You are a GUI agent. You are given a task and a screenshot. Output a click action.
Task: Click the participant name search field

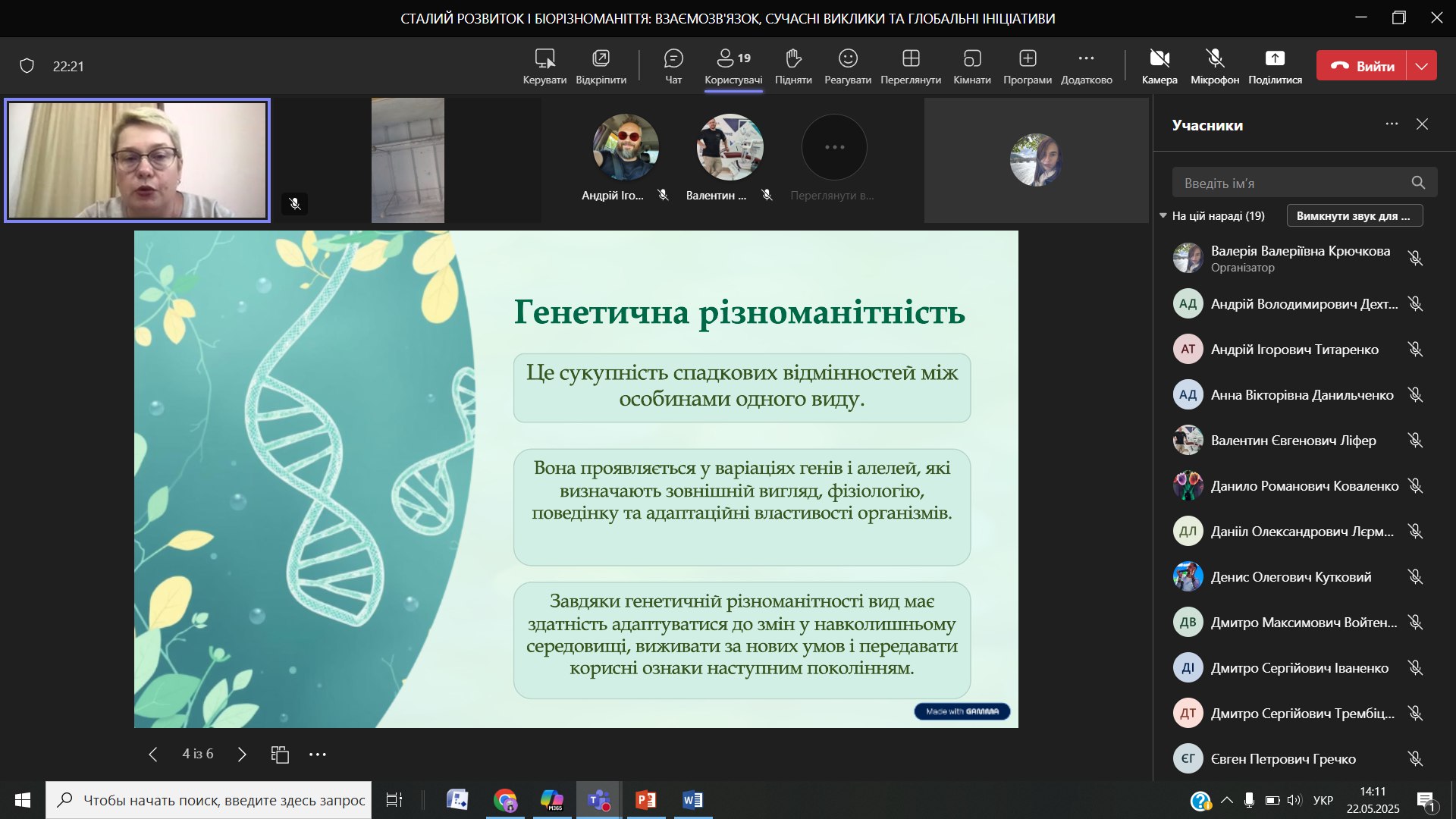pyautogui.click(x=1293, y=183)
